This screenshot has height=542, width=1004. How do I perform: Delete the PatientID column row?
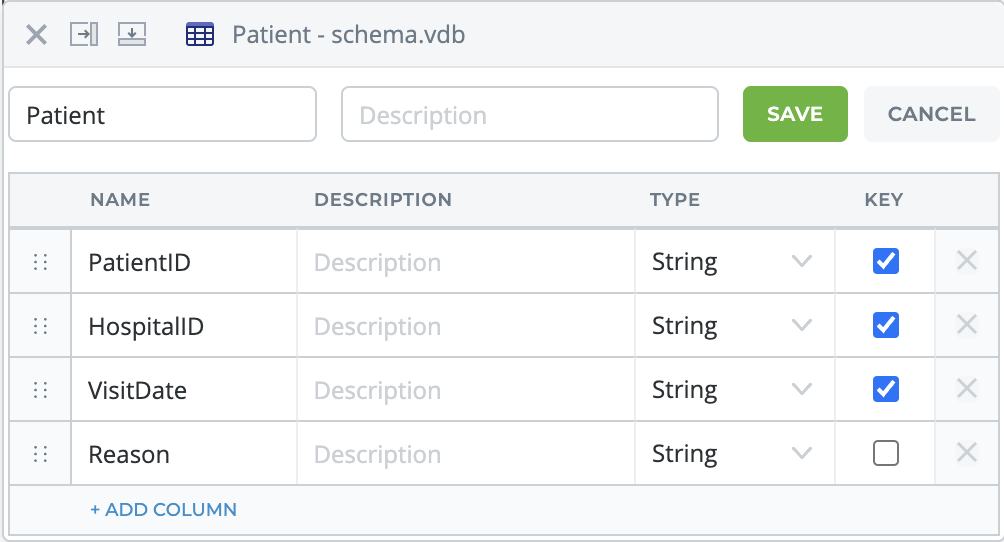click(x=966, y=262)
